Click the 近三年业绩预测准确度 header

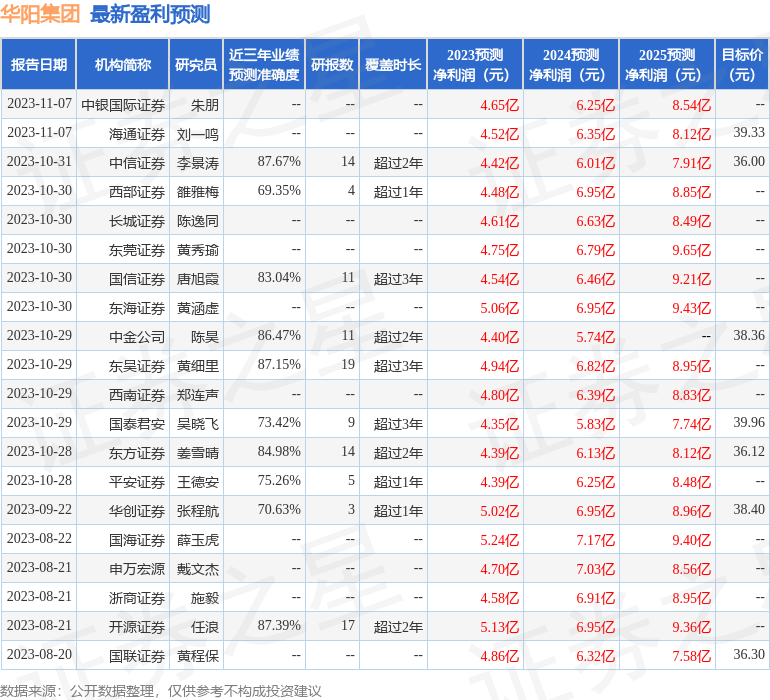click(x=264, y=64)
